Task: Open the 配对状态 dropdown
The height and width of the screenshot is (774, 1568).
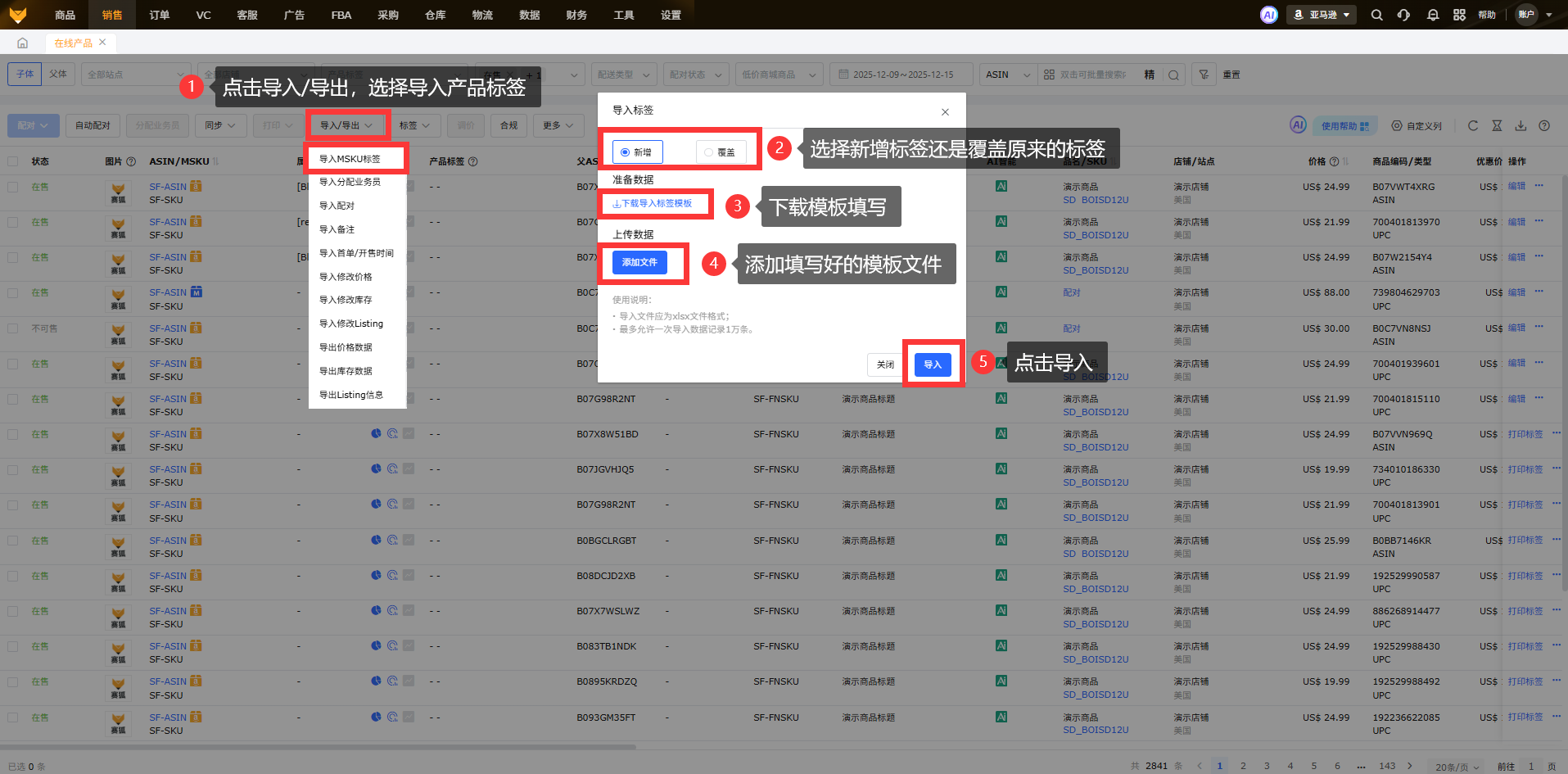Action: tap(695, 75)
